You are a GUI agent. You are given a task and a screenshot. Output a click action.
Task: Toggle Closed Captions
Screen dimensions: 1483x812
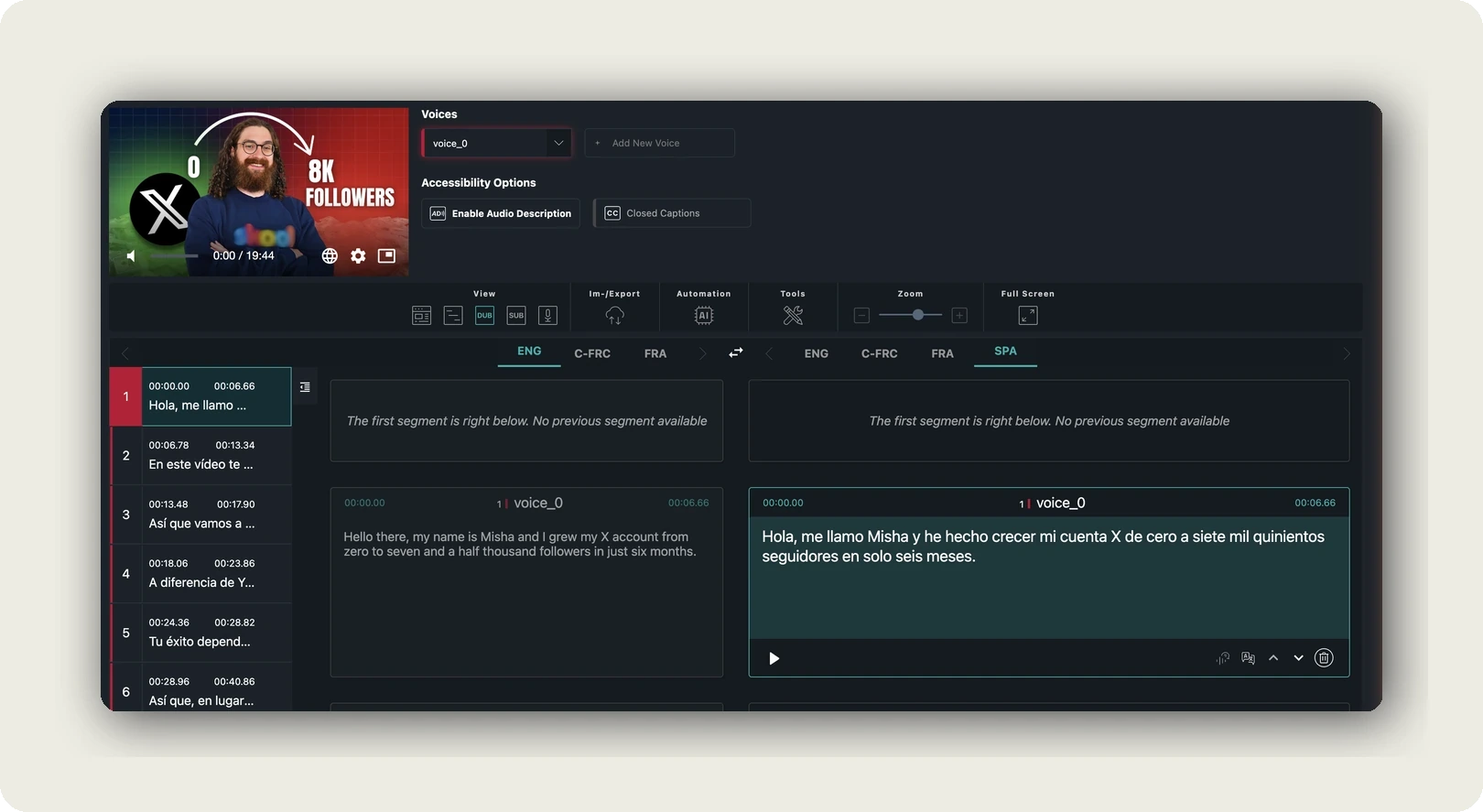point(672,213)
